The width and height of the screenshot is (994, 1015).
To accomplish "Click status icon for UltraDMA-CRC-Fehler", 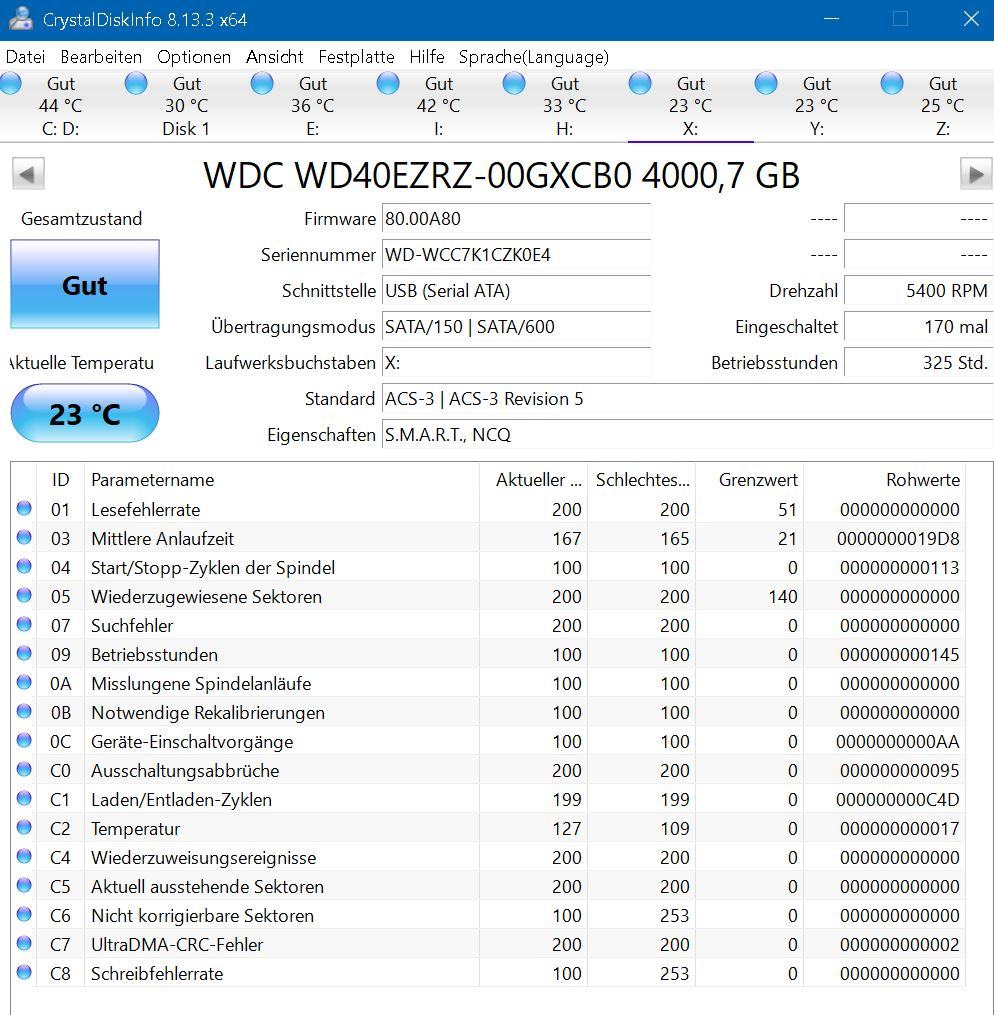I will 24,943.
